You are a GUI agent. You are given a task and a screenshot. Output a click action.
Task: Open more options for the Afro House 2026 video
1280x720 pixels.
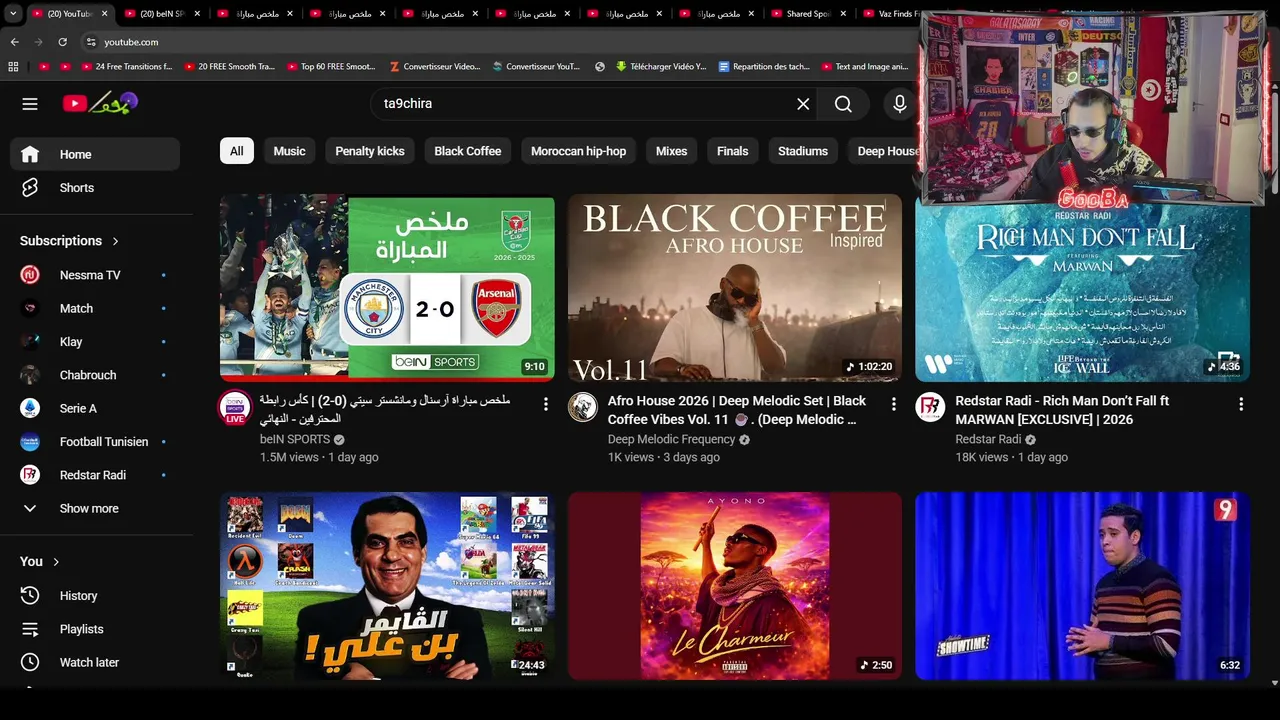[893, 404]
